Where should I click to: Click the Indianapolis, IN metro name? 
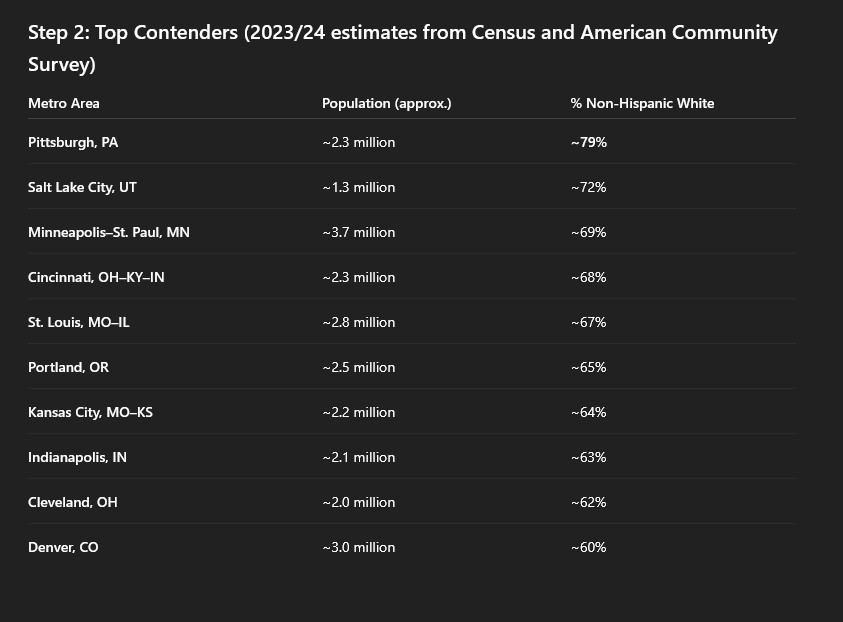click(x=77, y=457)
